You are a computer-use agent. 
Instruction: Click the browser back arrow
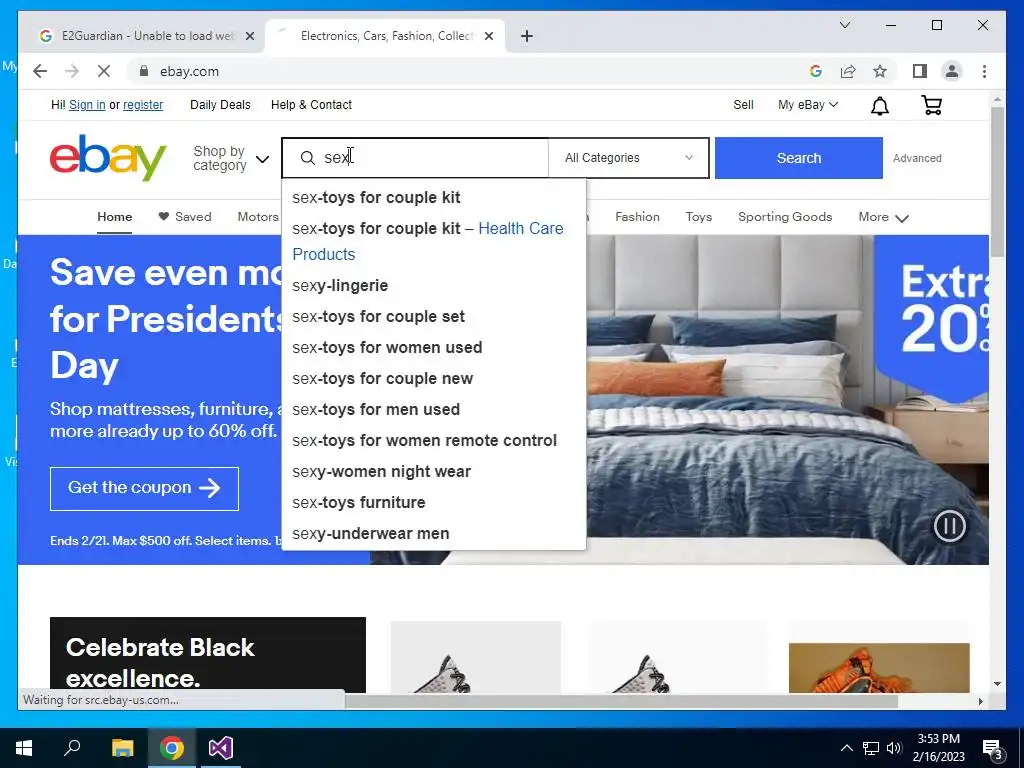(x=40, y=71)
